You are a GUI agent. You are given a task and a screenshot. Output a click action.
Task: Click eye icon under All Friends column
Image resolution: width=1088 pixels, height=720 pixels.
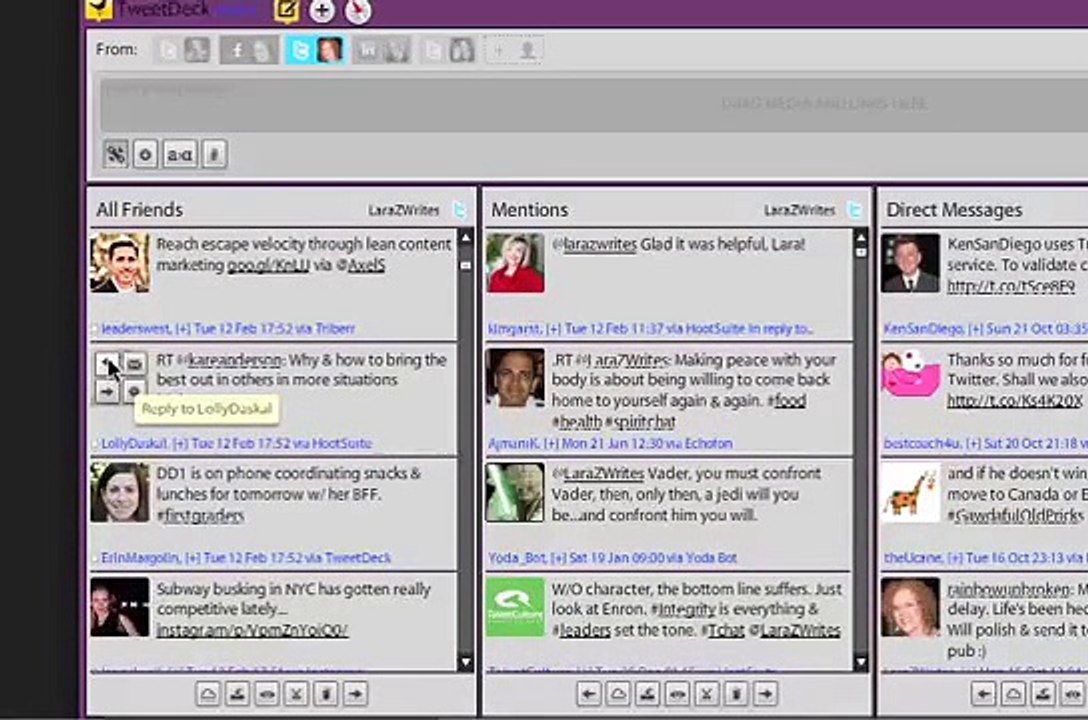[267, 694]
